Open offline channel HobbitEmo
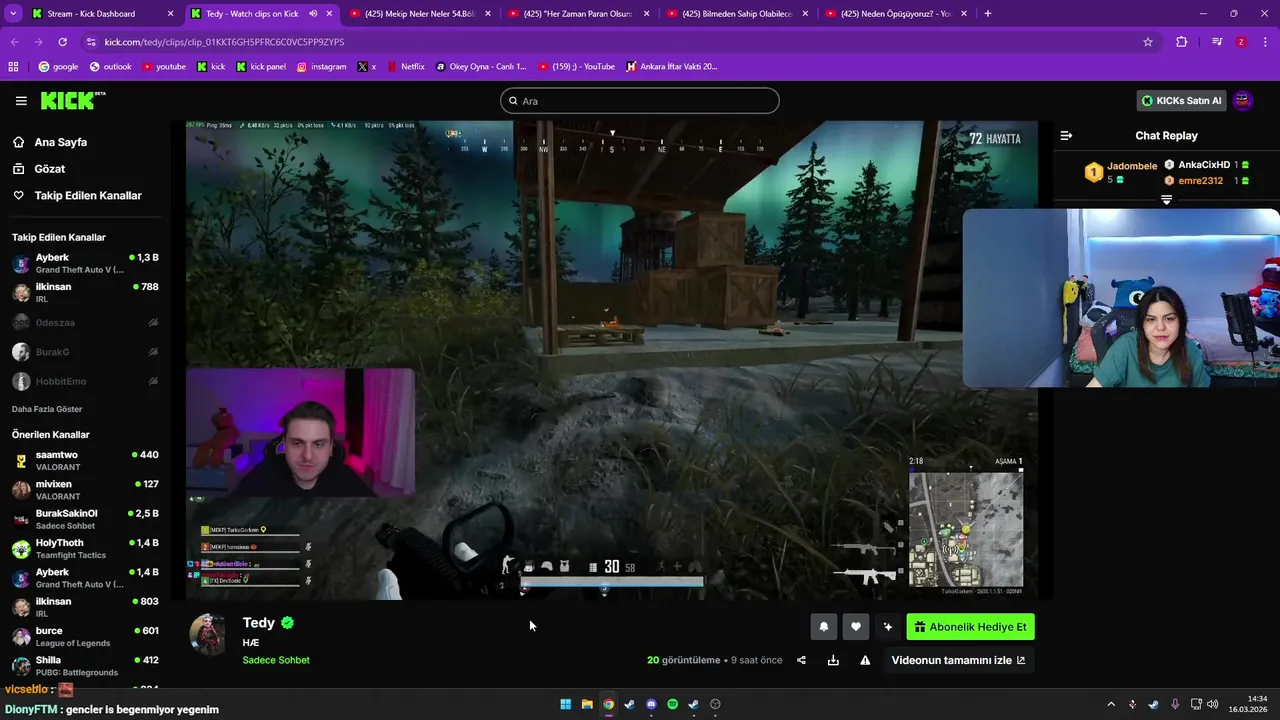 [85, 381]
